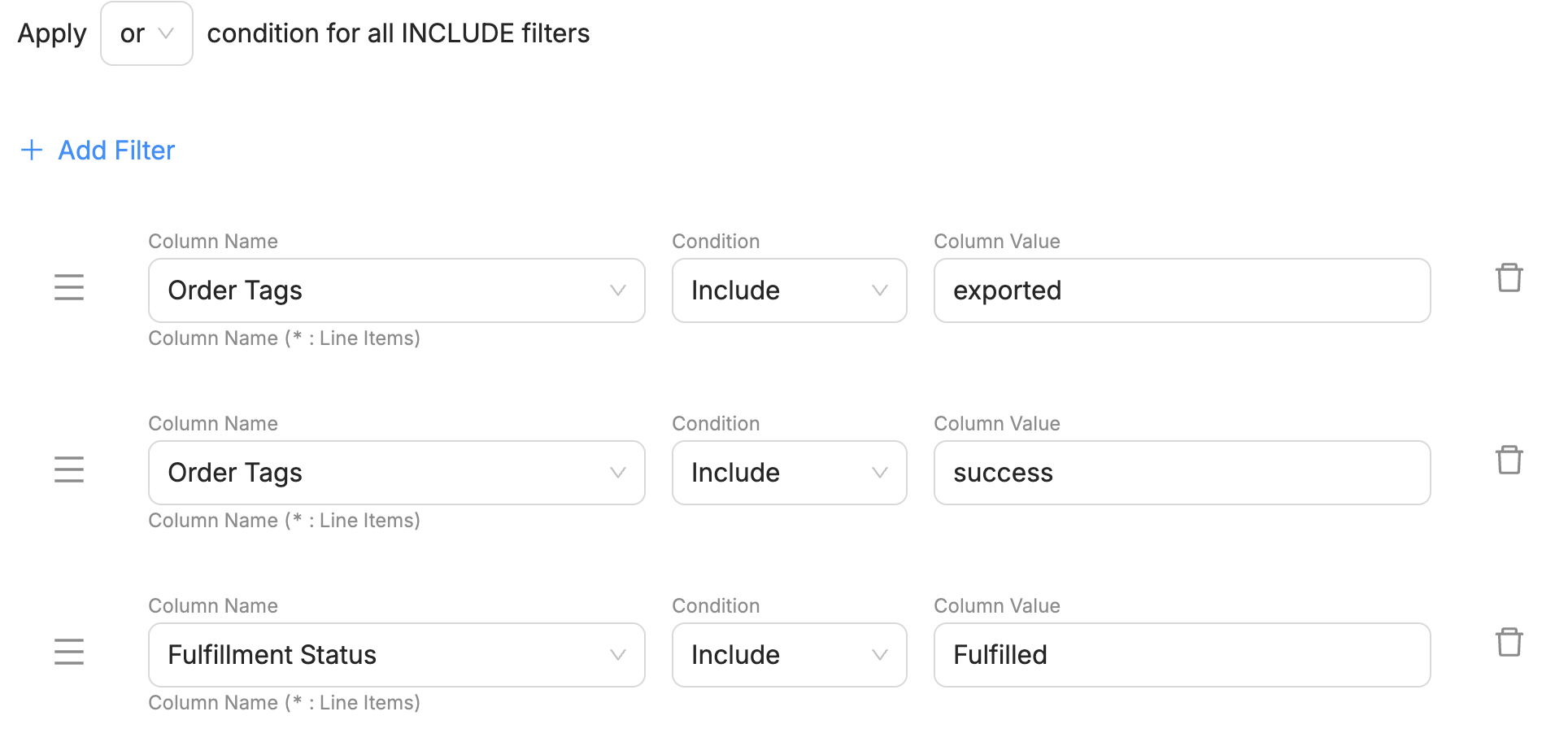Open the Fulfillment Status column dropdown
This screenshot has width=1568, height=729.
point(397,655)
